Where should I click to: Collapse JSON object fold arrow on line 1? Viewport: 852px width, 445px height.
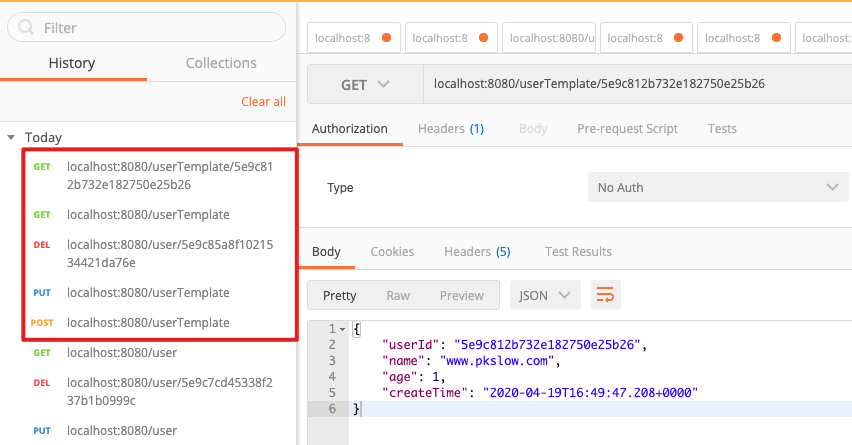[342, 329]
